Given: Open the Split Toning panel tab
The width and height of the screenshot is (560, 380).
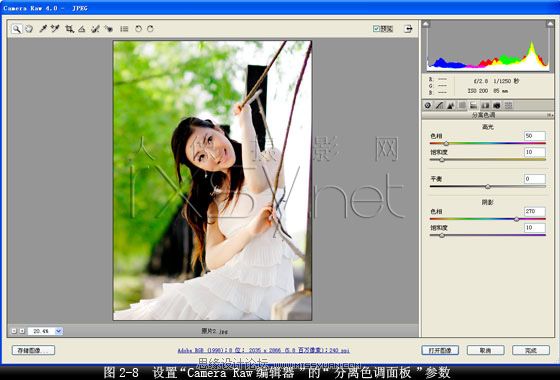Looking at the screenshot, I should pos(474,105).
